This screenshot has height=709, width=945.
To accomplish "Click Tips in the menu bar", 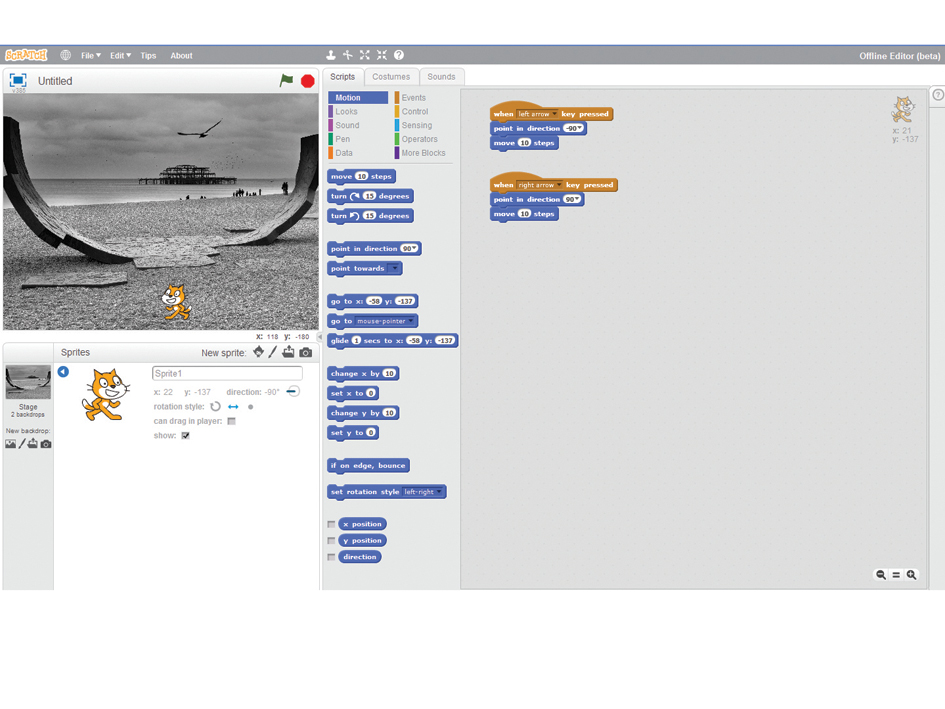I will [x=148, y=55].
